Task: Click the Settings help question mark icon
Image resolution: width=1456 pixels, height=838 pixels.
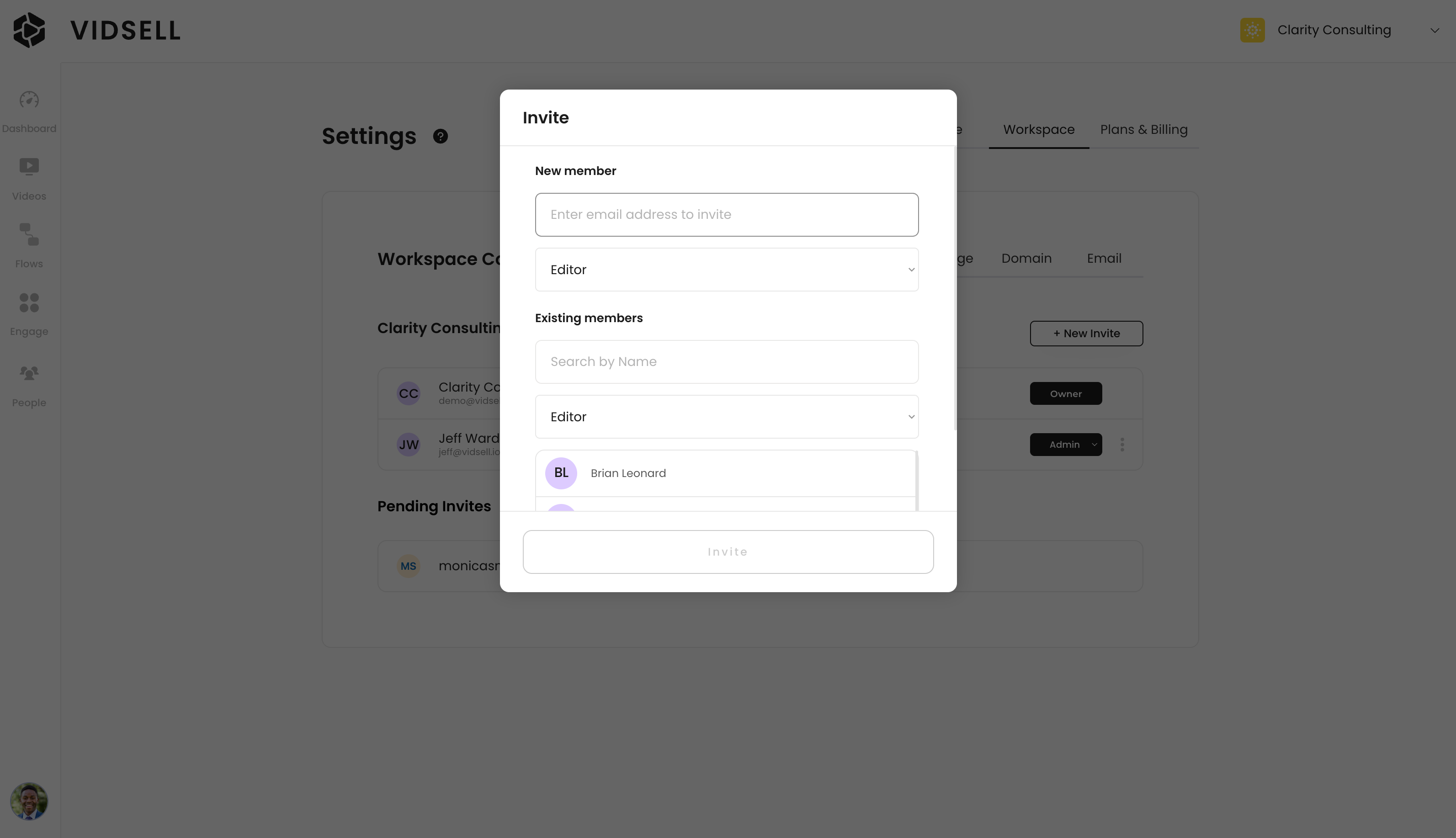Action: point(440,137)
